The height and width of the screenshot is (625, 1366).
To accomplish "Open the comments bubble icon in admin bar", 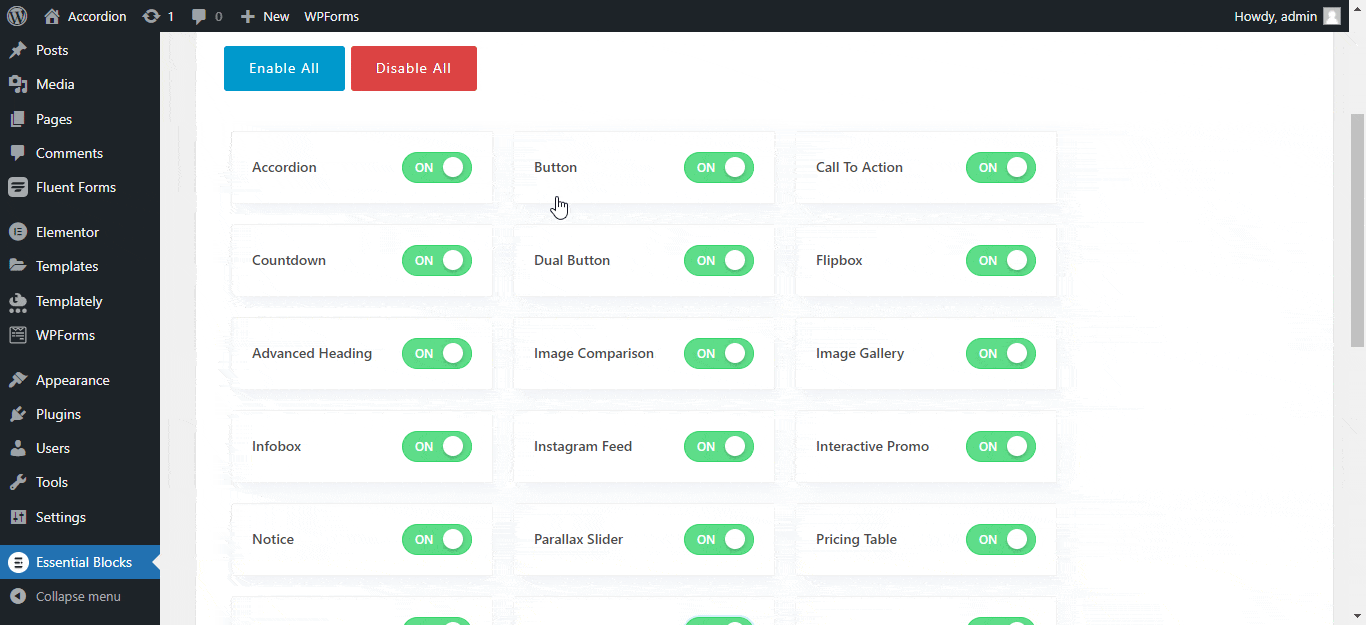I will click(x=200, y=17).
